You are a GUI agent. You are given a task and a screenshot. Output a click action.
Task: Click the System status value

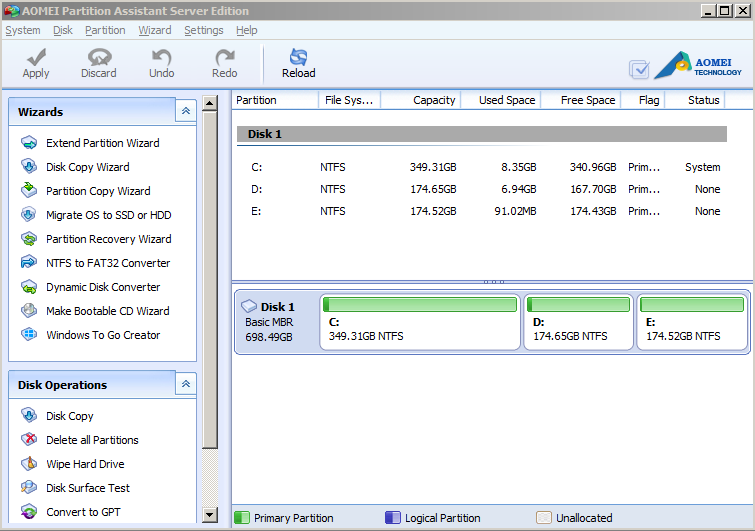(703, 167)
